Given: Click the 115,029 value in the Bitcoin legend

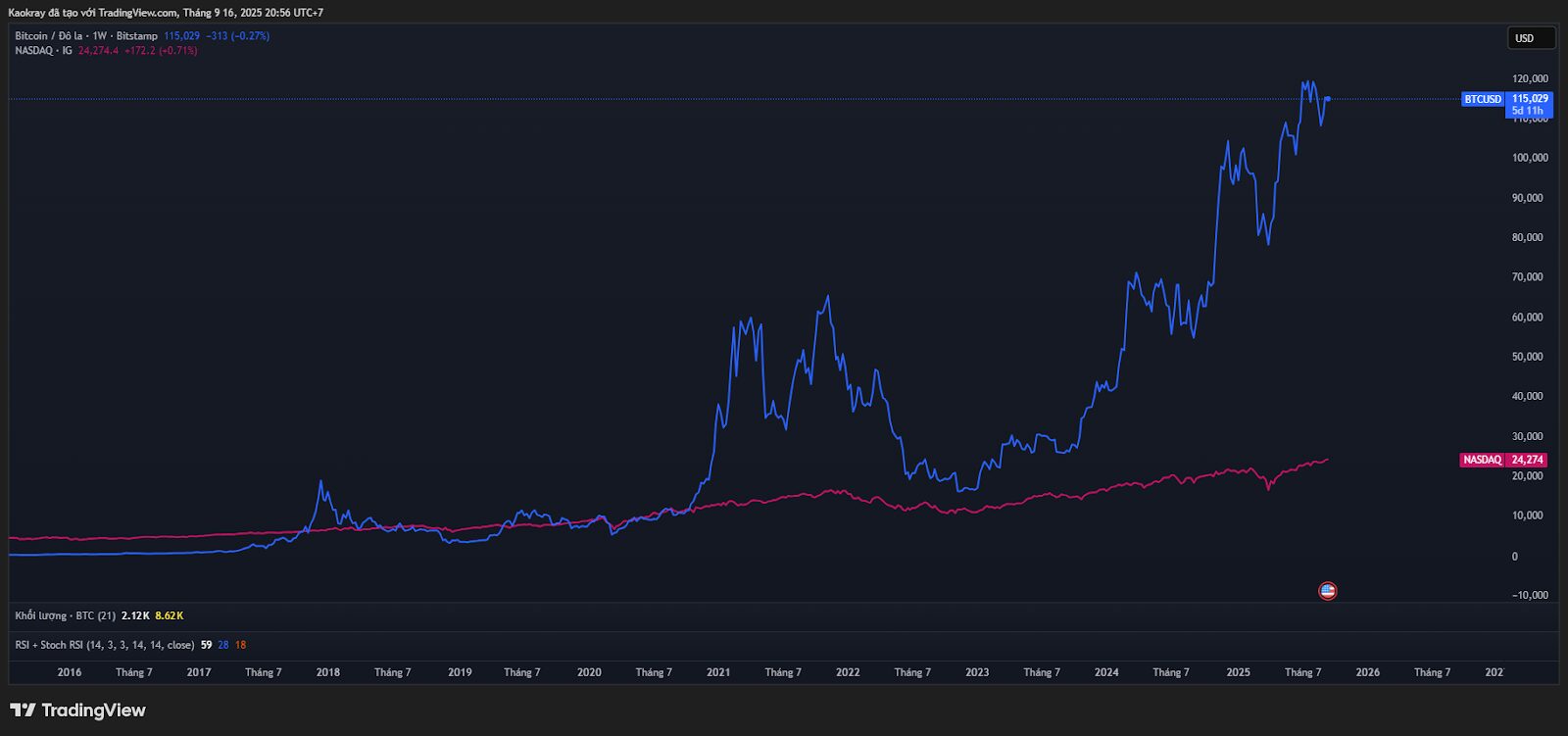Looking at the screenshot, I should coord(181,36).
